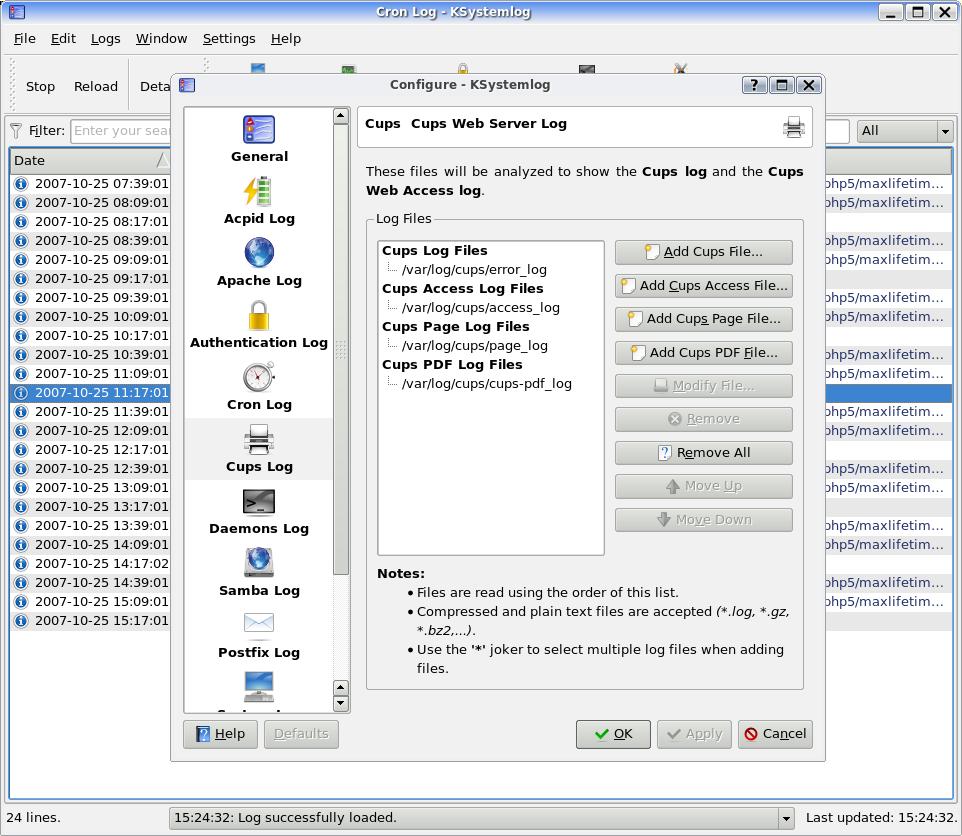Viewport: 962px width, 836px height.
Task: Select Acpid Log configuration icon
Action: point(259,191)
